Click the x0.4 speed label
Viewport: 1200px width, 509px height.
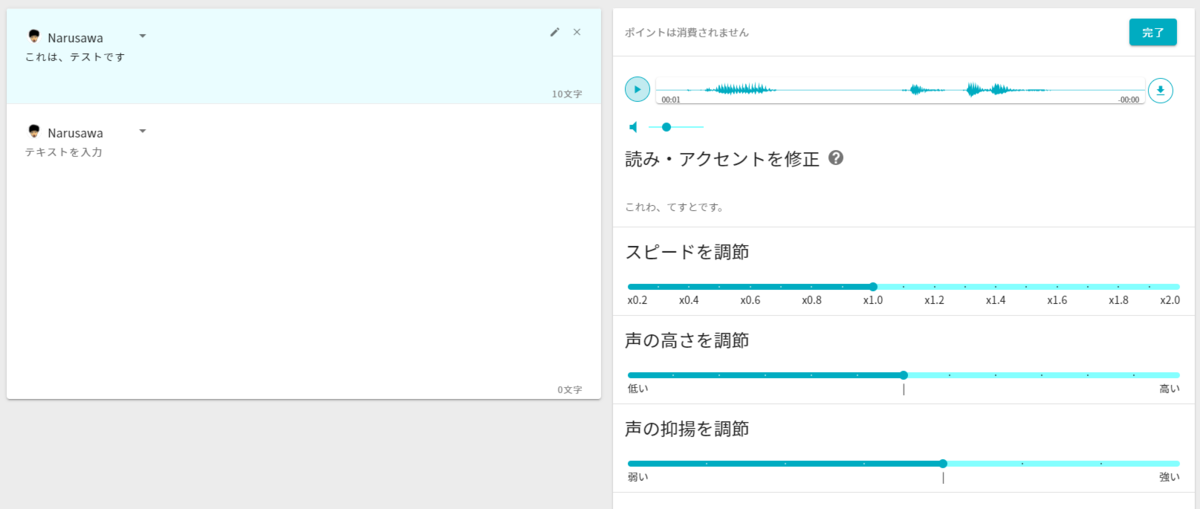(689, 300)
